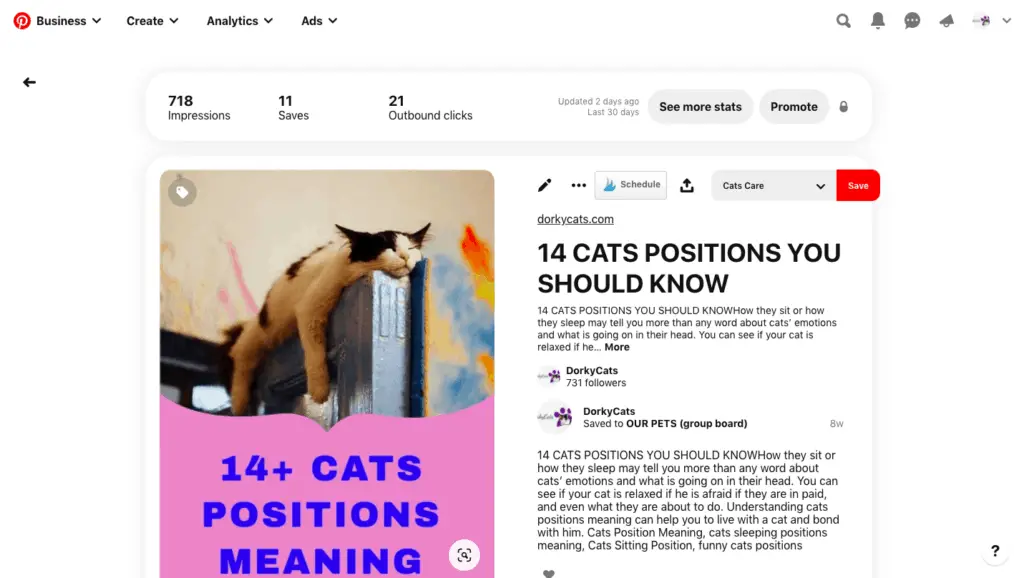Image resolution: width=1024 pixels, height=578 pixels.
Task: Expand the Cats Care board selector
Action: click(774, 185)
